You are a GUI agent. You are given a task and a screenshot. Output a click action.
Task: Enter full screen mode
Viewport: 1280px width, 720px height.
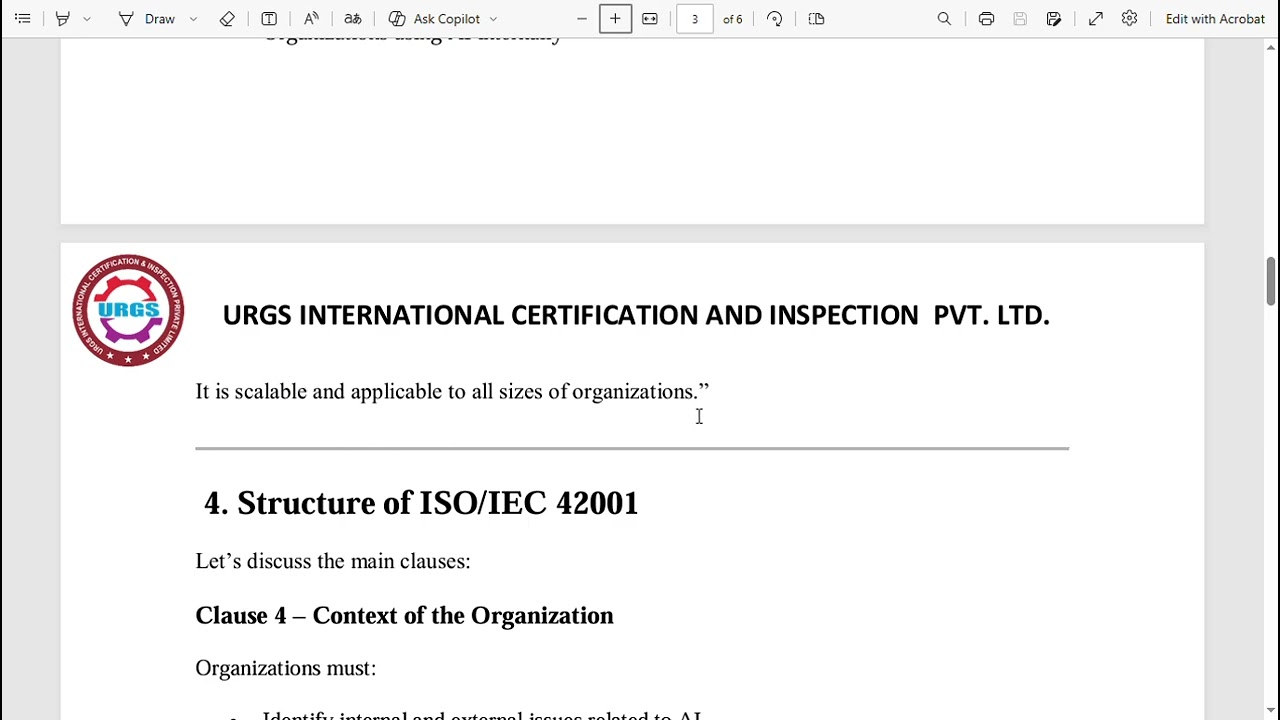coord(1096,19)
